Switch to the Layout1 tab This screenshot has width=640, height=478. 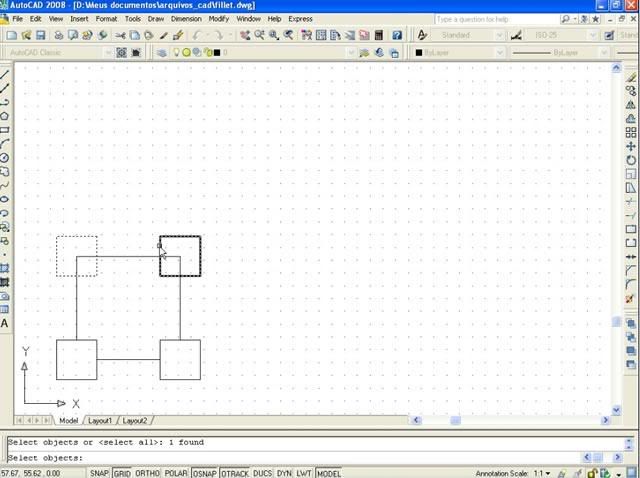[100, 421]
